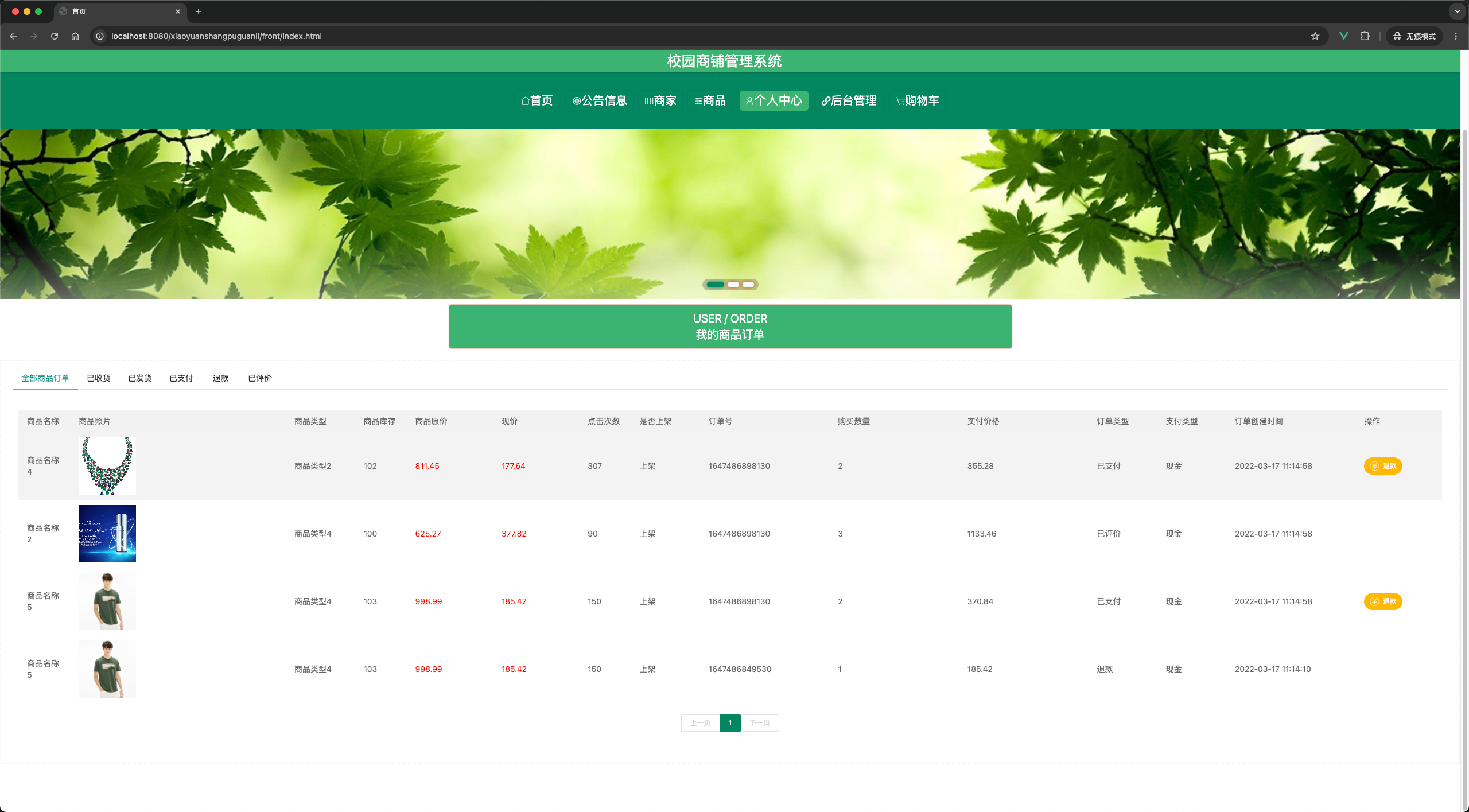The width and height of the screenshot is (1469, 812).
Task: Click 退款 button for order priced 370.84
Action: 1383,601
